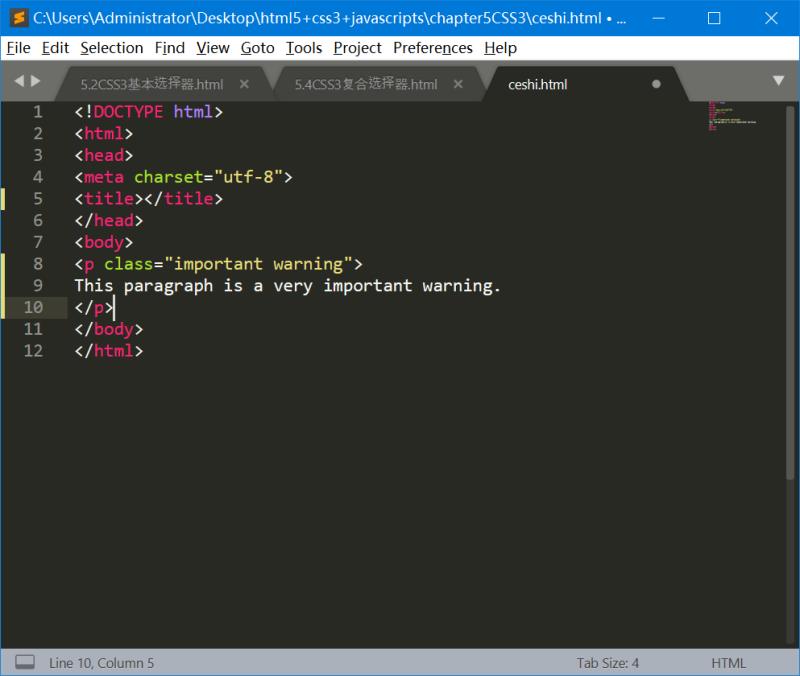
Task: Open the File menu
Action: tap(19, 48)
